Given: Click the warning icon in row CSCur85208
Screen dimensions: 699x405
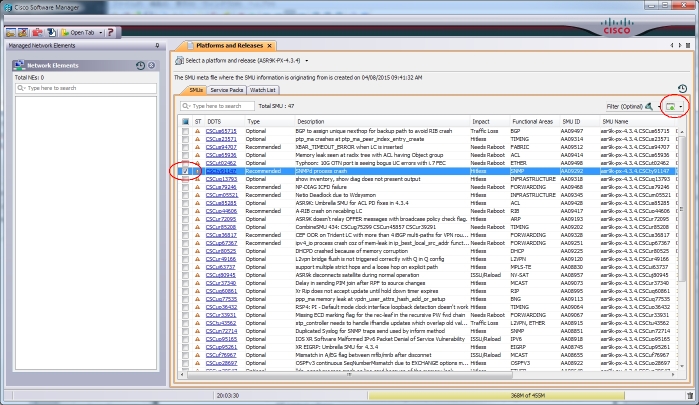Looking at the screenshot, I should [197, 227].
